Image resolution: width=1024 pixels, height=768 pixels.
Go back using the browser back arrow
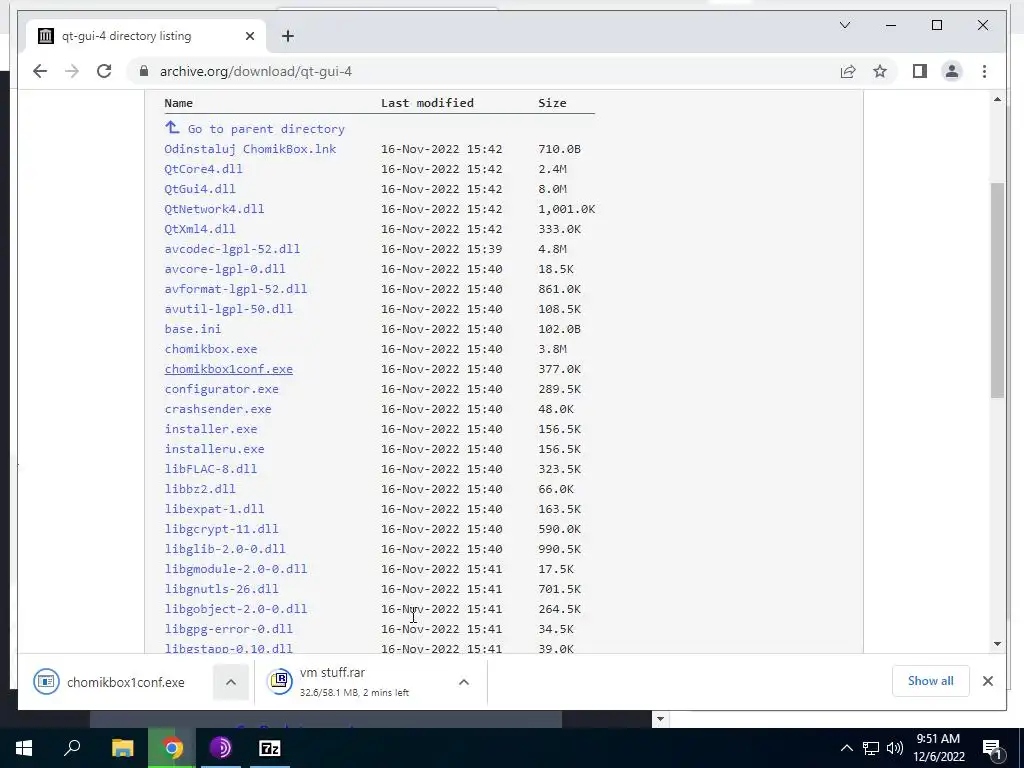pos(40,71)
